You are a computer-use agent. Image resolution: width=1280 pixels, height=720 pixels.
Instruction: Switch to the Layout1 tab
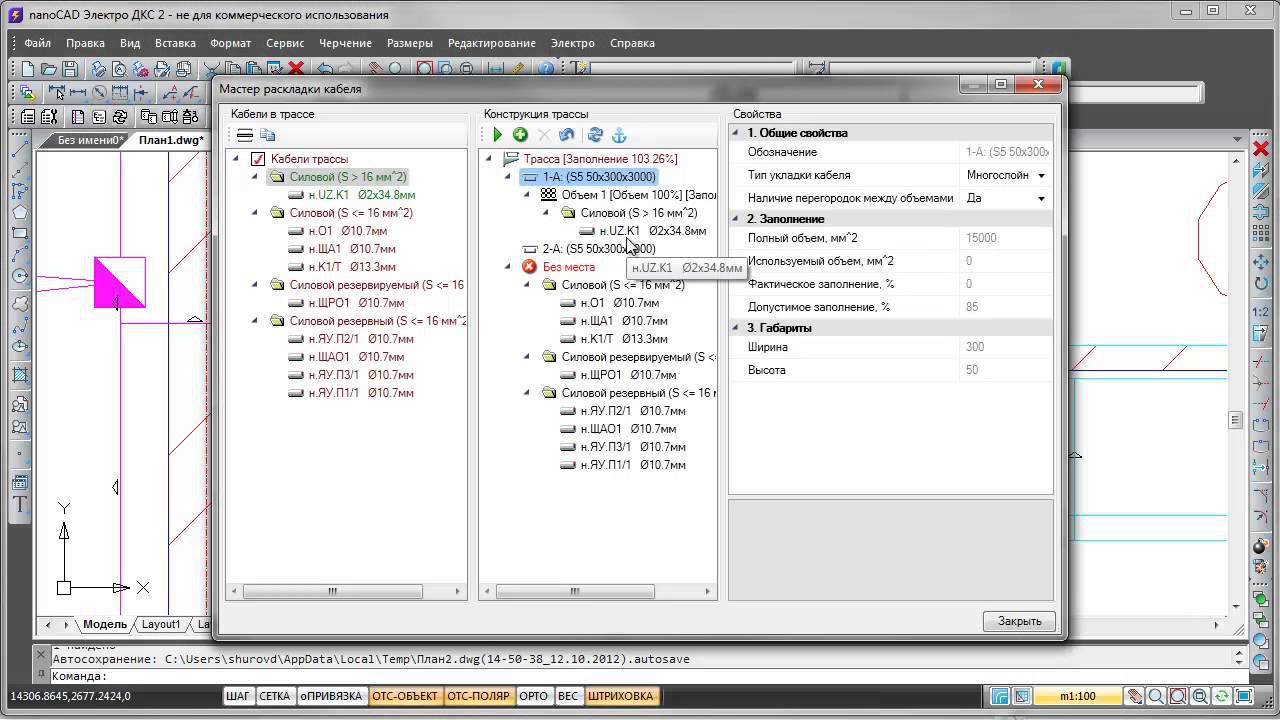[161, 624]
